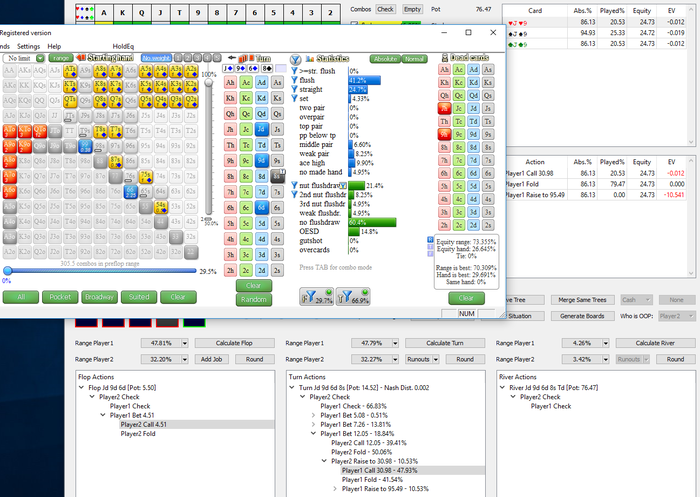The height and width of the screenshot is (497, 700).
Task: Click the Calculate Flop button
Action: tap(234, 343)
